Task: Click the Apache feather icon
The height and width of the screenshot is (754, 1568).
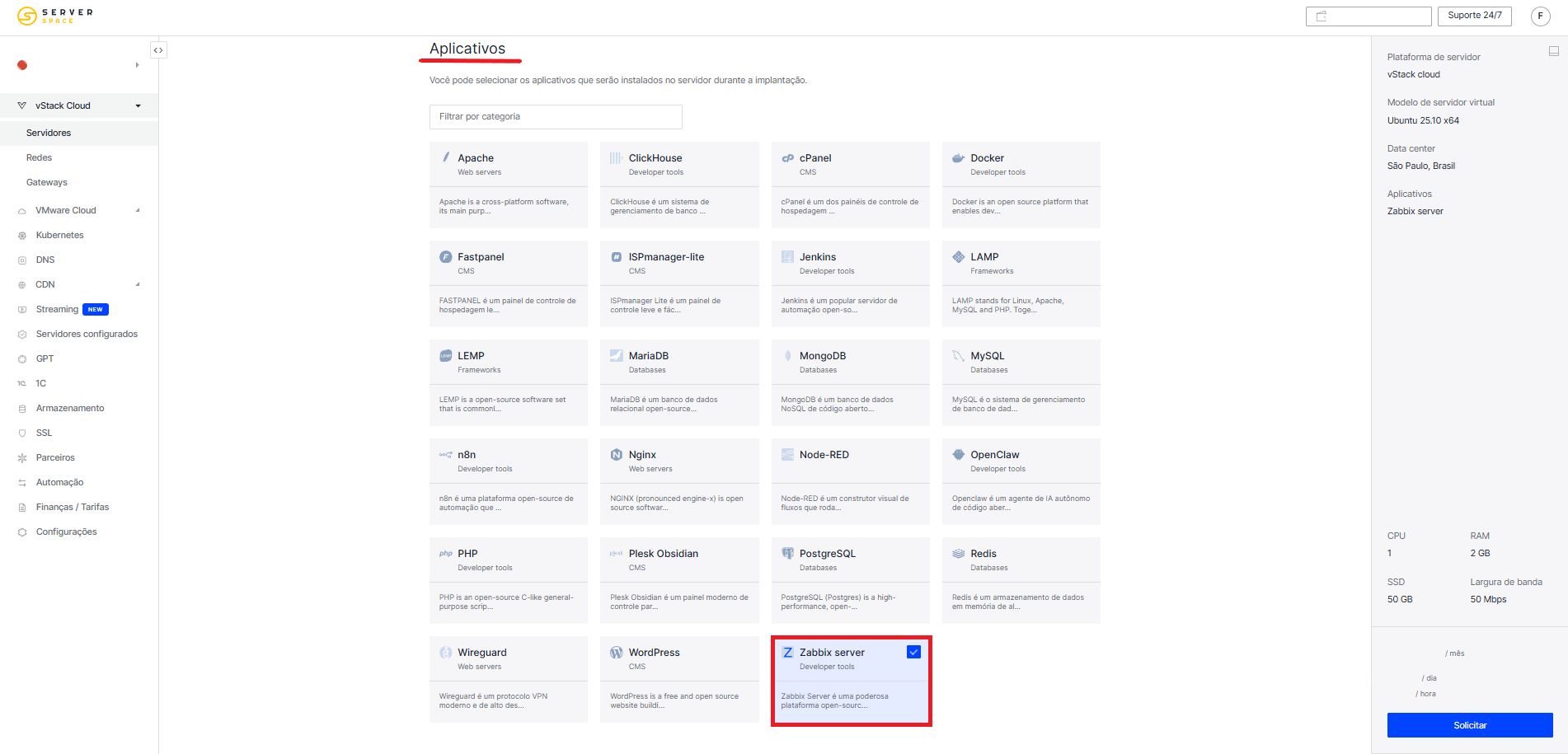Action: click(x=446, y=157)
